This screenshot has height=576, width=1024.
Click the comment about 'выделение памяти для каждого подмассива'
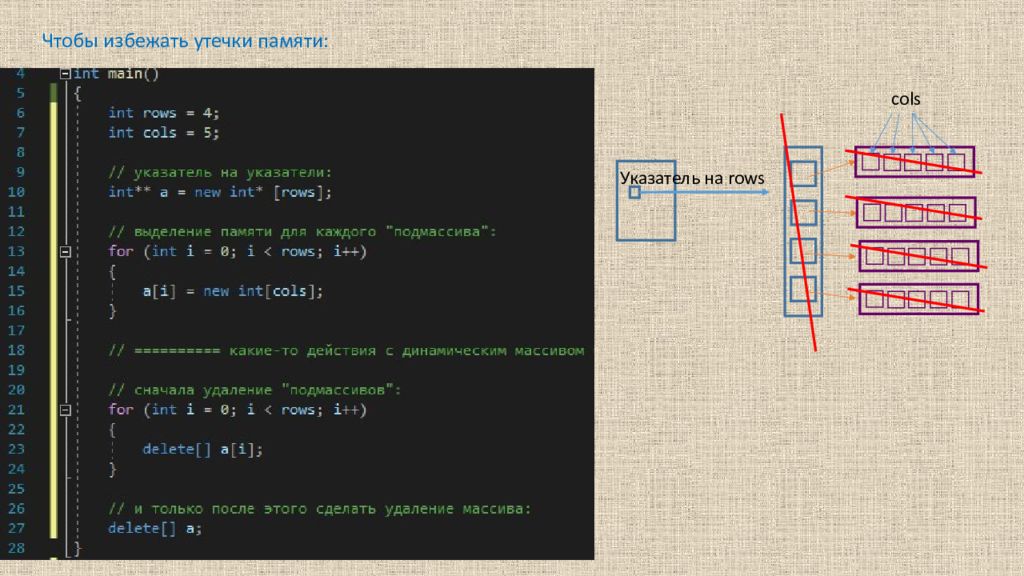click(x=302, y=232)
